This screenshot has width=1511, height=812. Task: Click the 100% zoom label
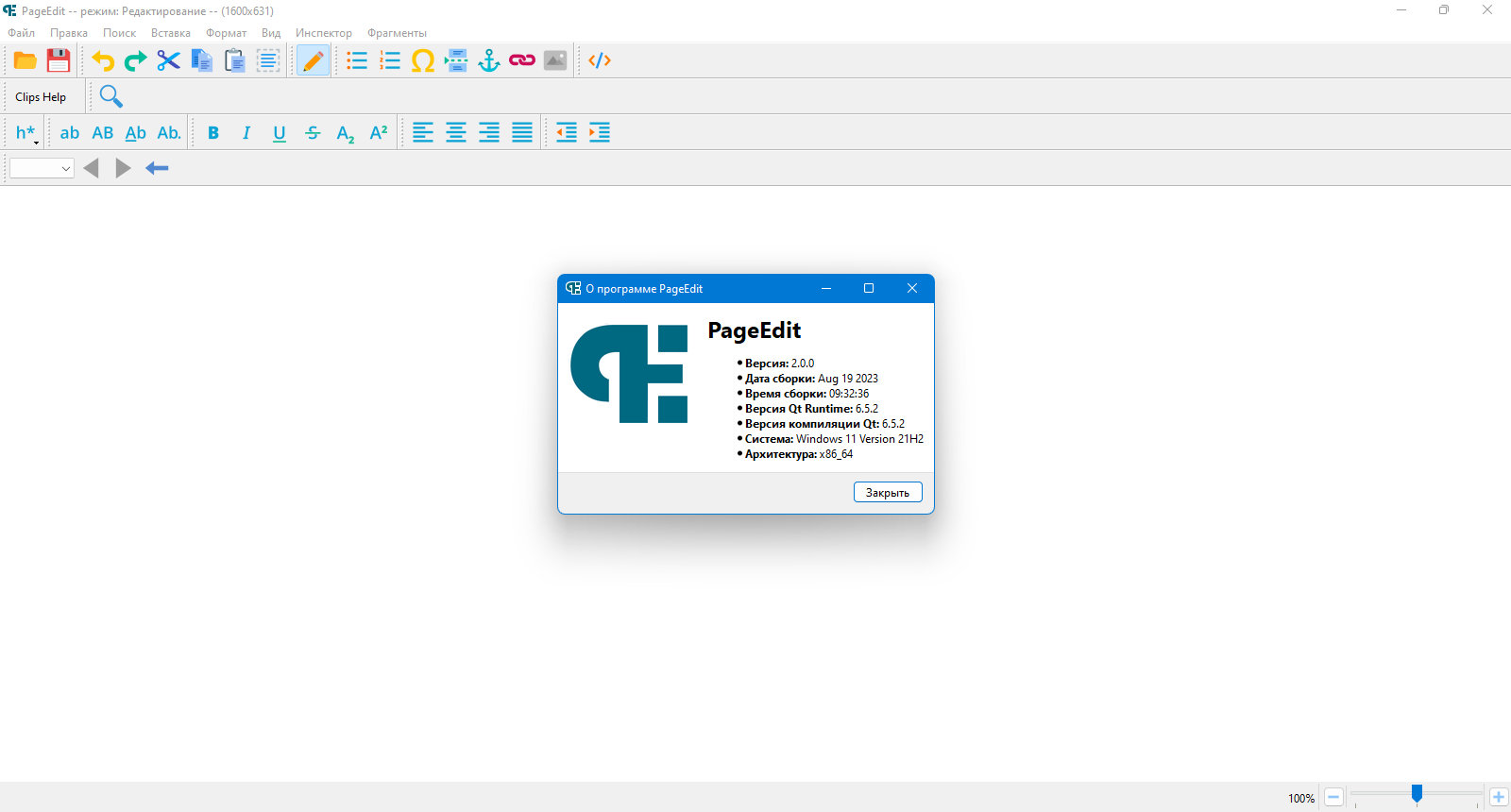pyautogui.click(x=1301, y=798)
